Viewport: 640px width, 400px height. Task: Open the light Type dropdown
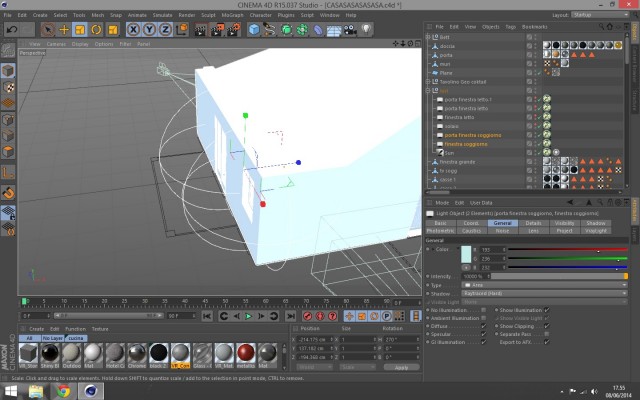click(x=544, y=285)
